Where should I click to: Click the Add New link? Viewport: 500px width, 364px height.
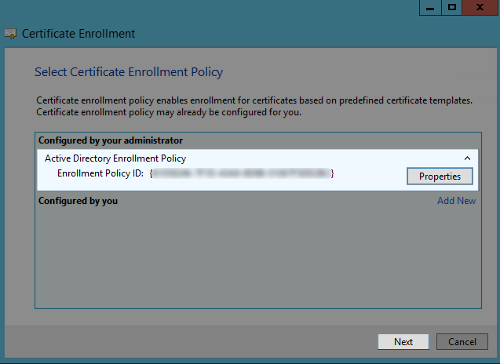457,201
